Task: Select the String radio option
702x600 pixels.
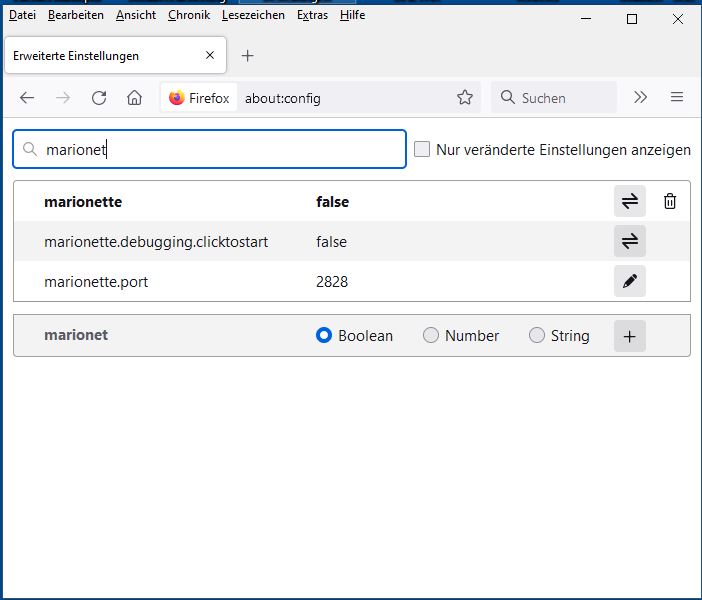Action: tap(537, 336)
